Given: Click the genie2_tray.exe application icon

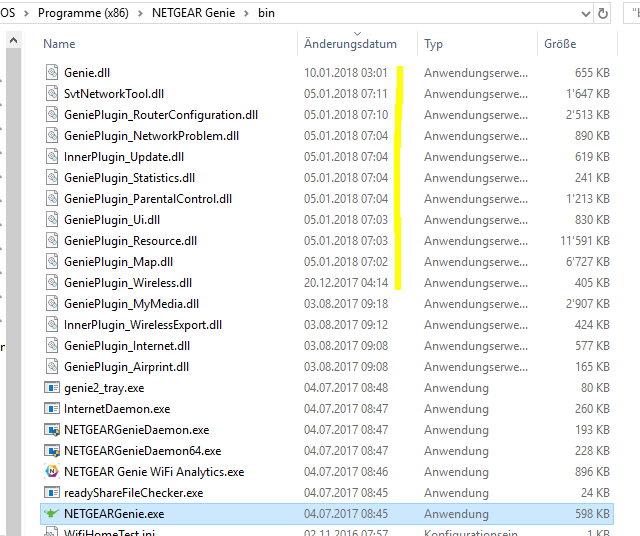Looking at the screenshot, I should tap(52, 387).
